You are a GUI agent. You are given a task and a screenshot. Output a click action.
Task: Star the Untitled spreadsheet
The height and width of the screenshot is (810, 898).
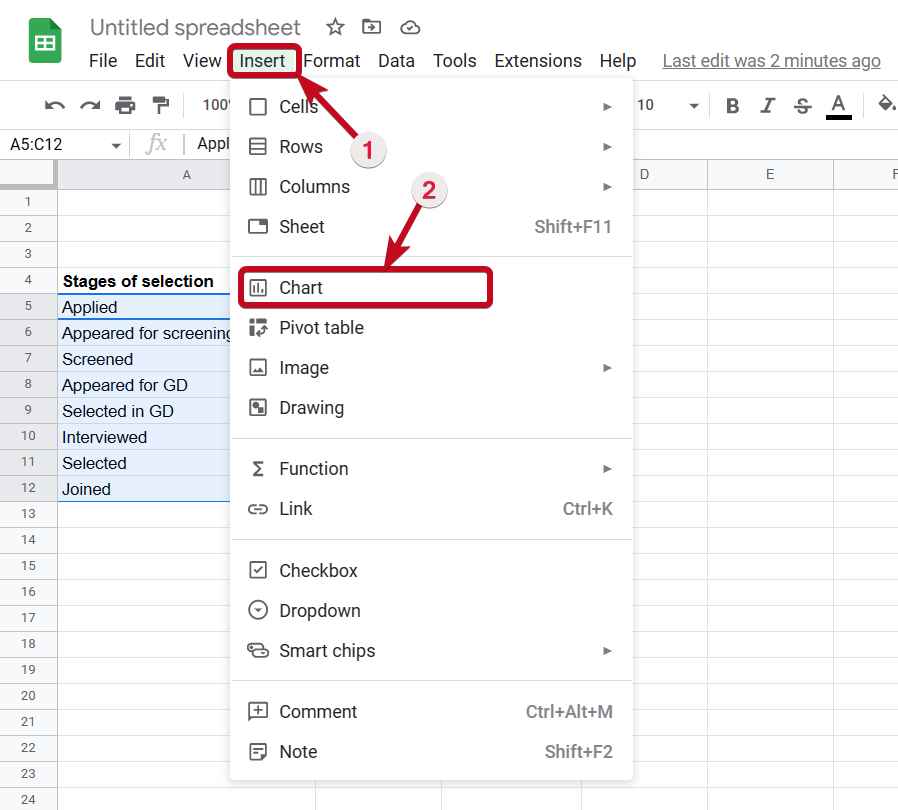(x=335, y=27)
